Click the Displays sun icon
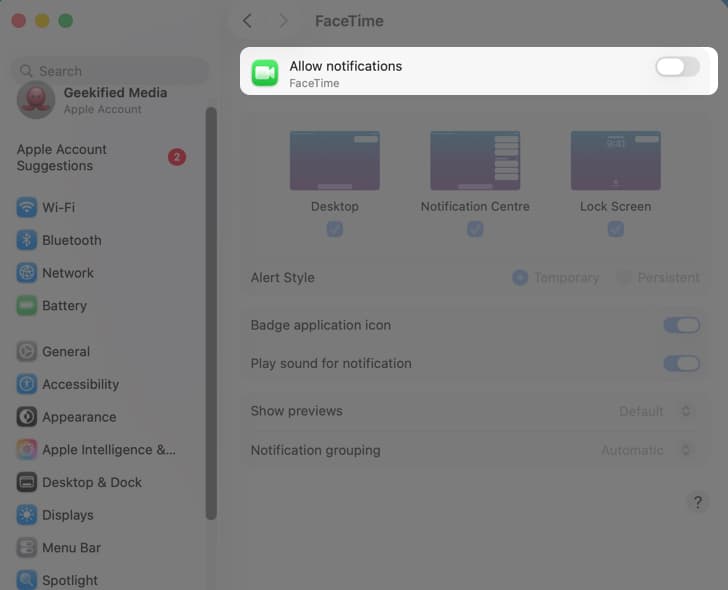Image resolution: width=728 pixels, height=590 pixels. tap(26, 515)
